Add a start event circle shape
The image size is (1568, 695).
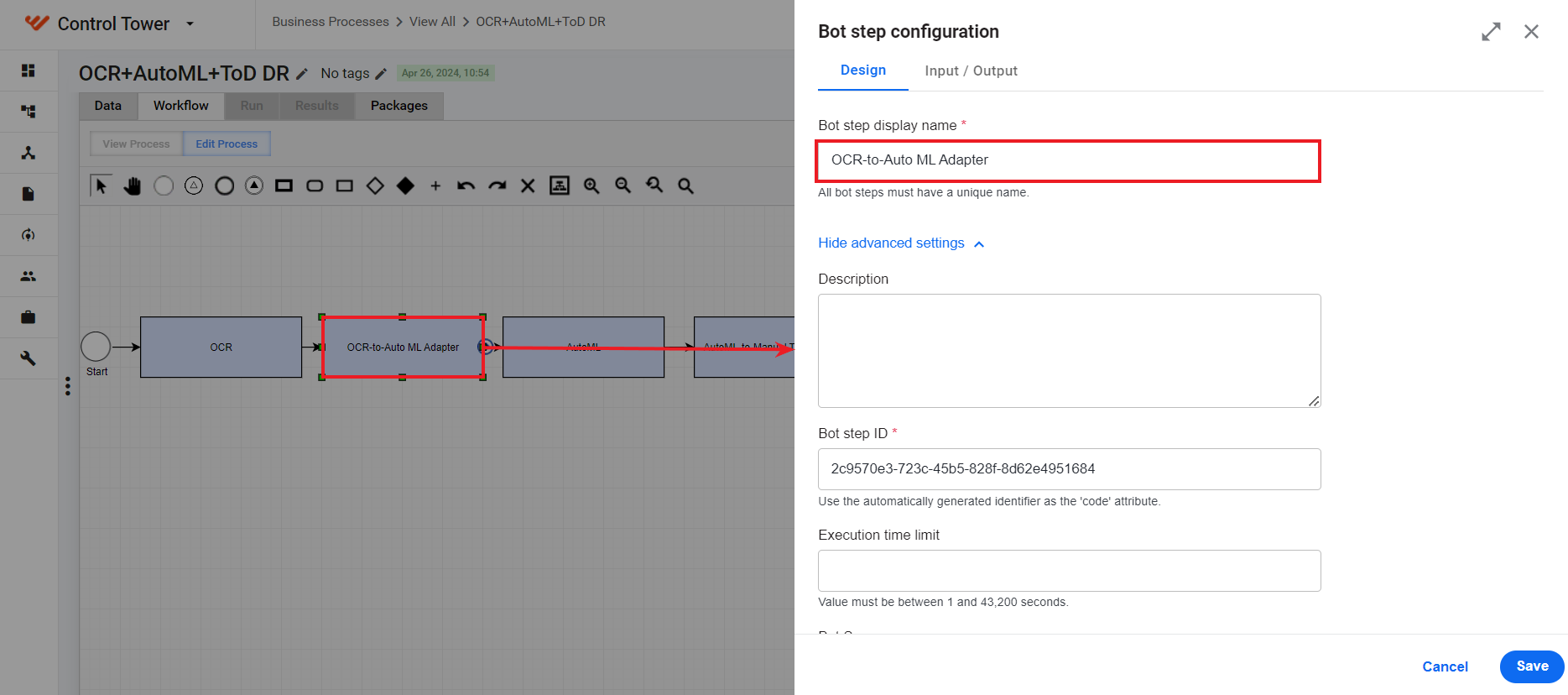164,186
